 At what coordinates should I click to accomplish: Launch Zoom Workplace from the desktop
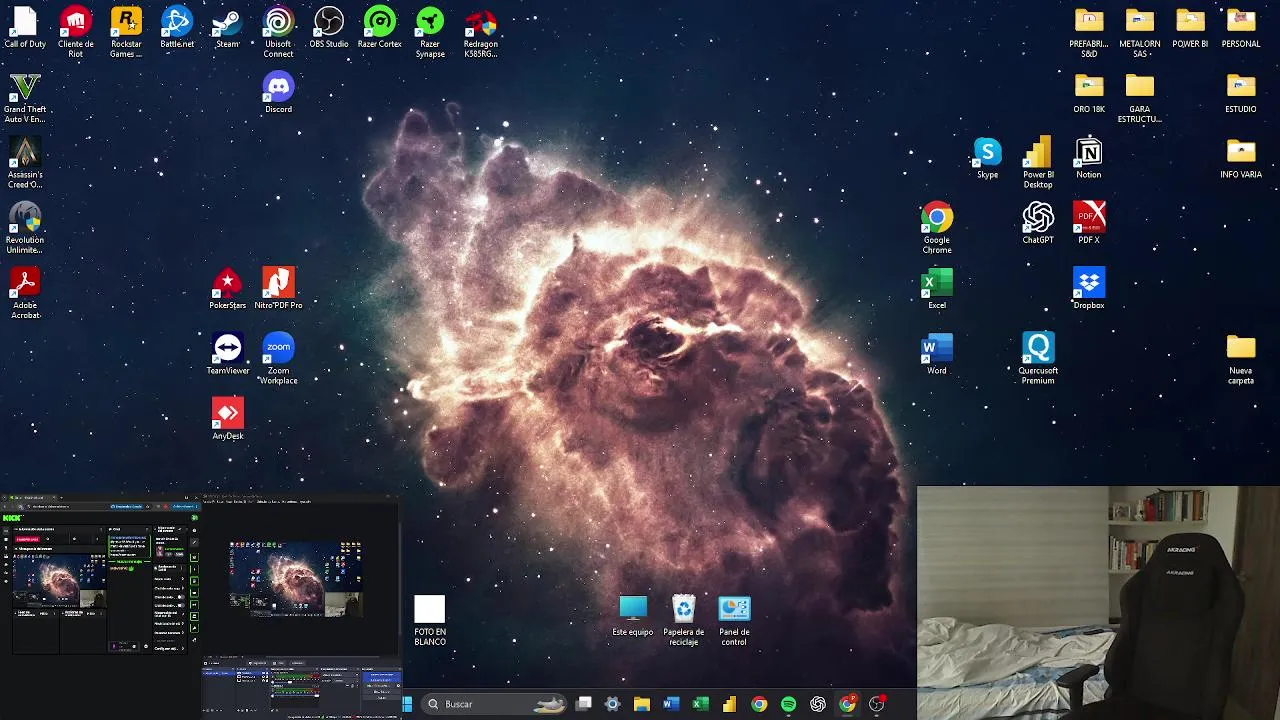pos(278,359)
